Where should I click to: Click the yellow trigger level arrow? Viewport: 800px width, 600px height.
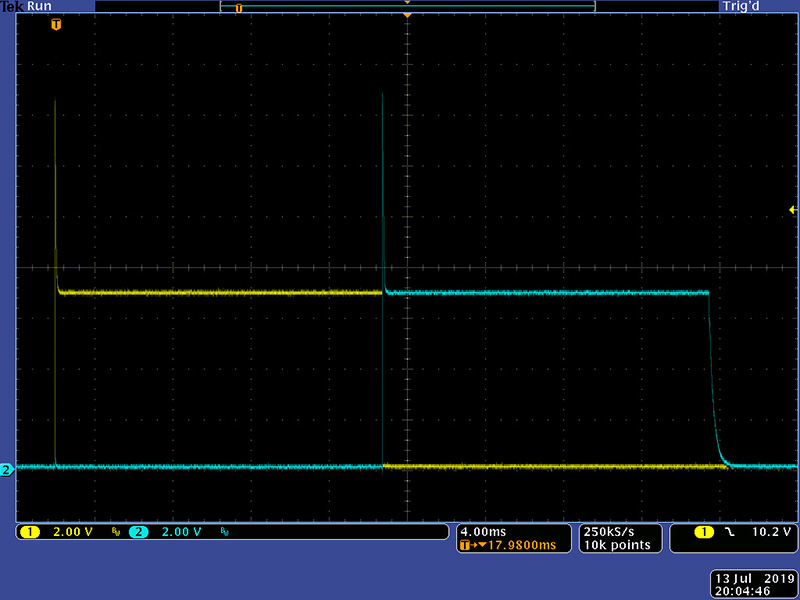pos(793,210)
